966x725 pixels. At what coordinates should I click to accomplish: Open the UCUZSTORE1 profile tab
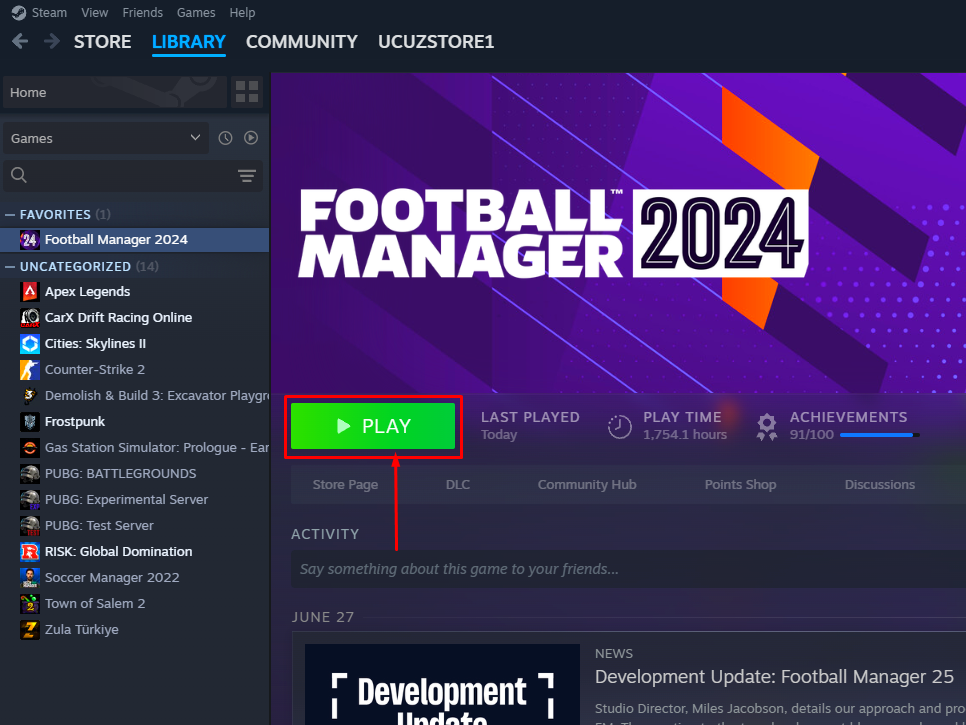(436, 42)
